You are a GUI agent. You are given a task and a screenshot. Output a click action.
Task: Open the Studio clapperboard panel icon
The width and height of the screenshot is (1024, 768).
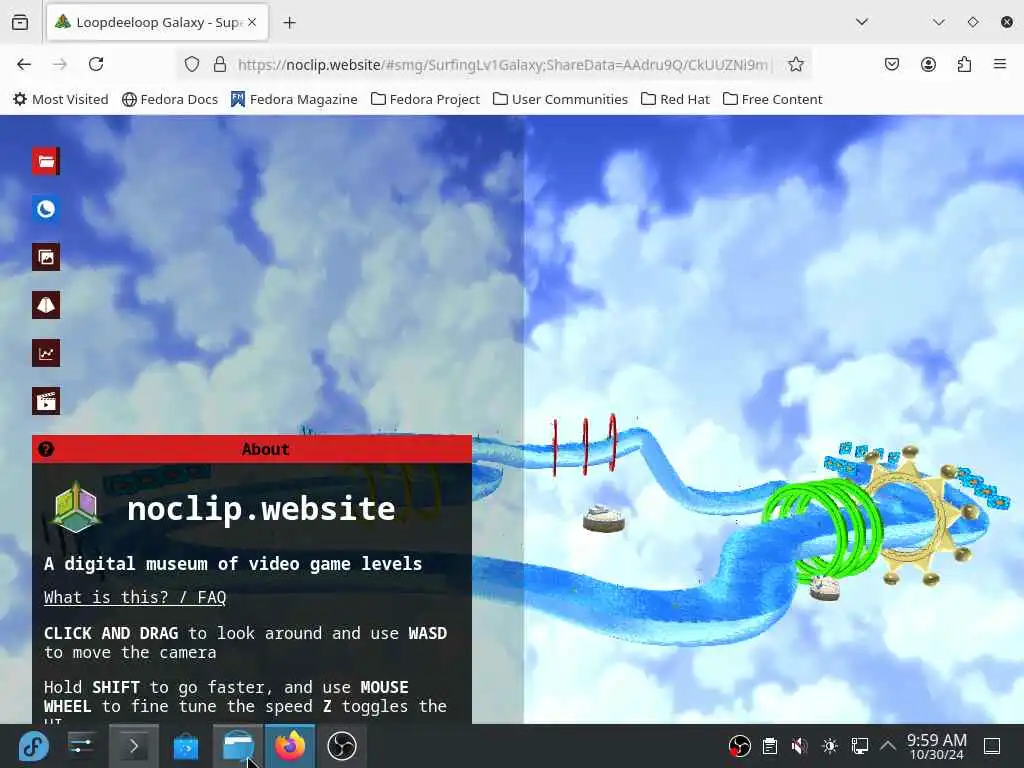[46, 401]
